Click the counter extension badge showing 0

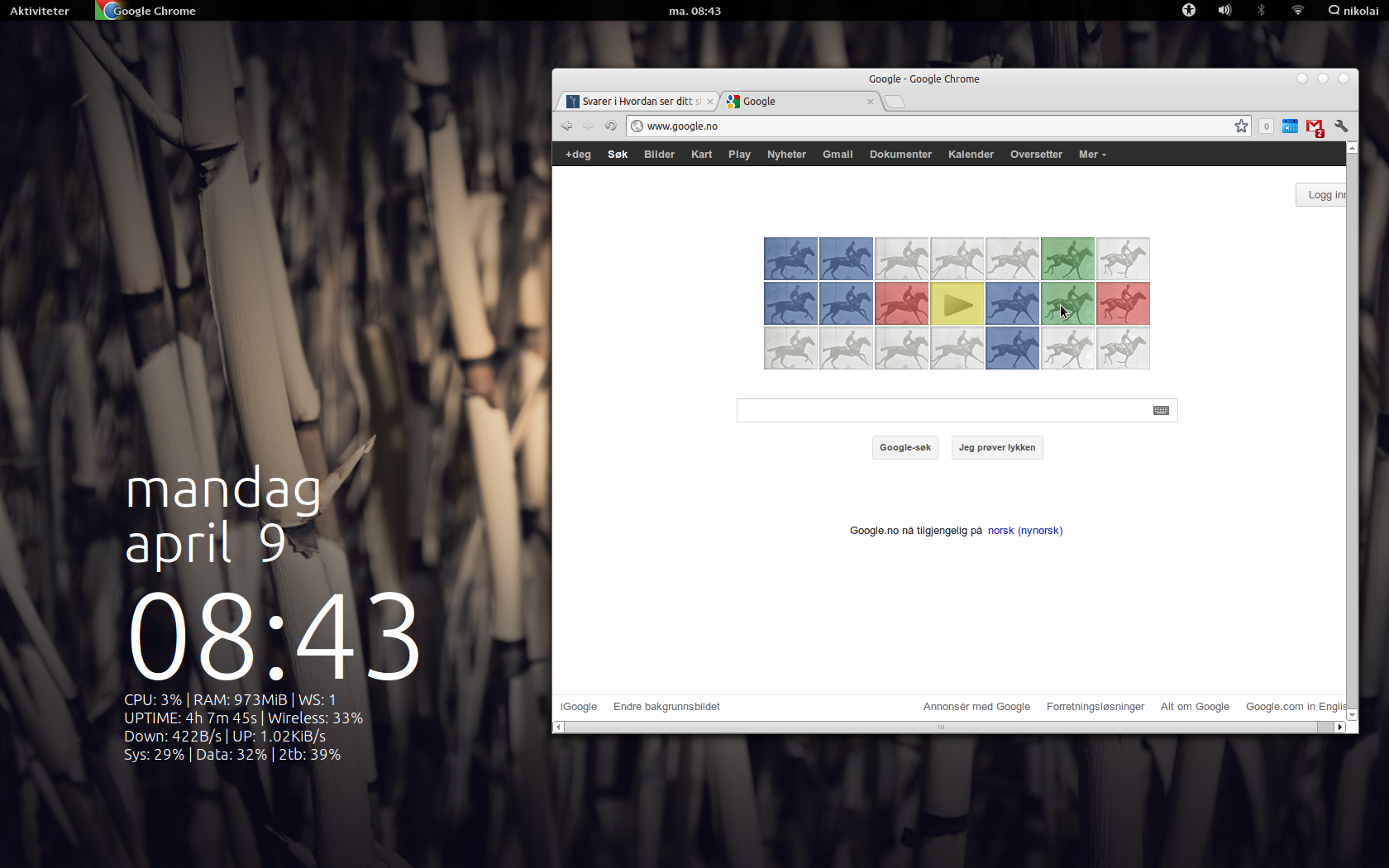coord(1266,126)
